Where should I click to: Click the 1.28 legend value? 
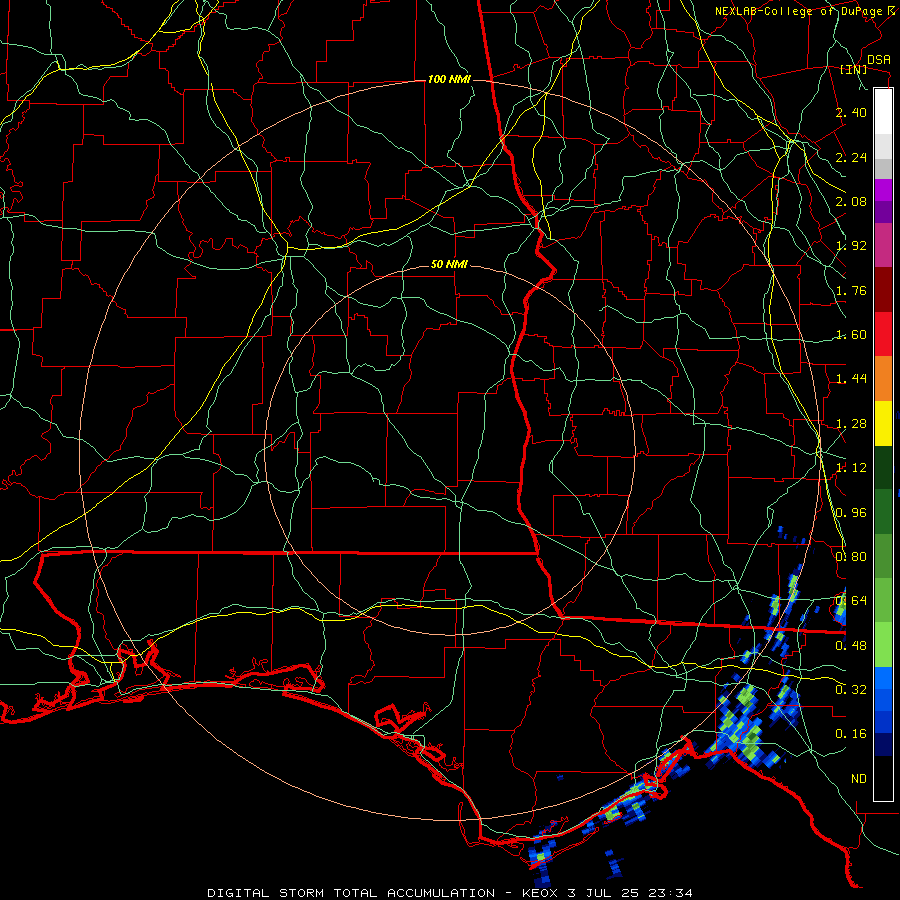pos(851,424)
